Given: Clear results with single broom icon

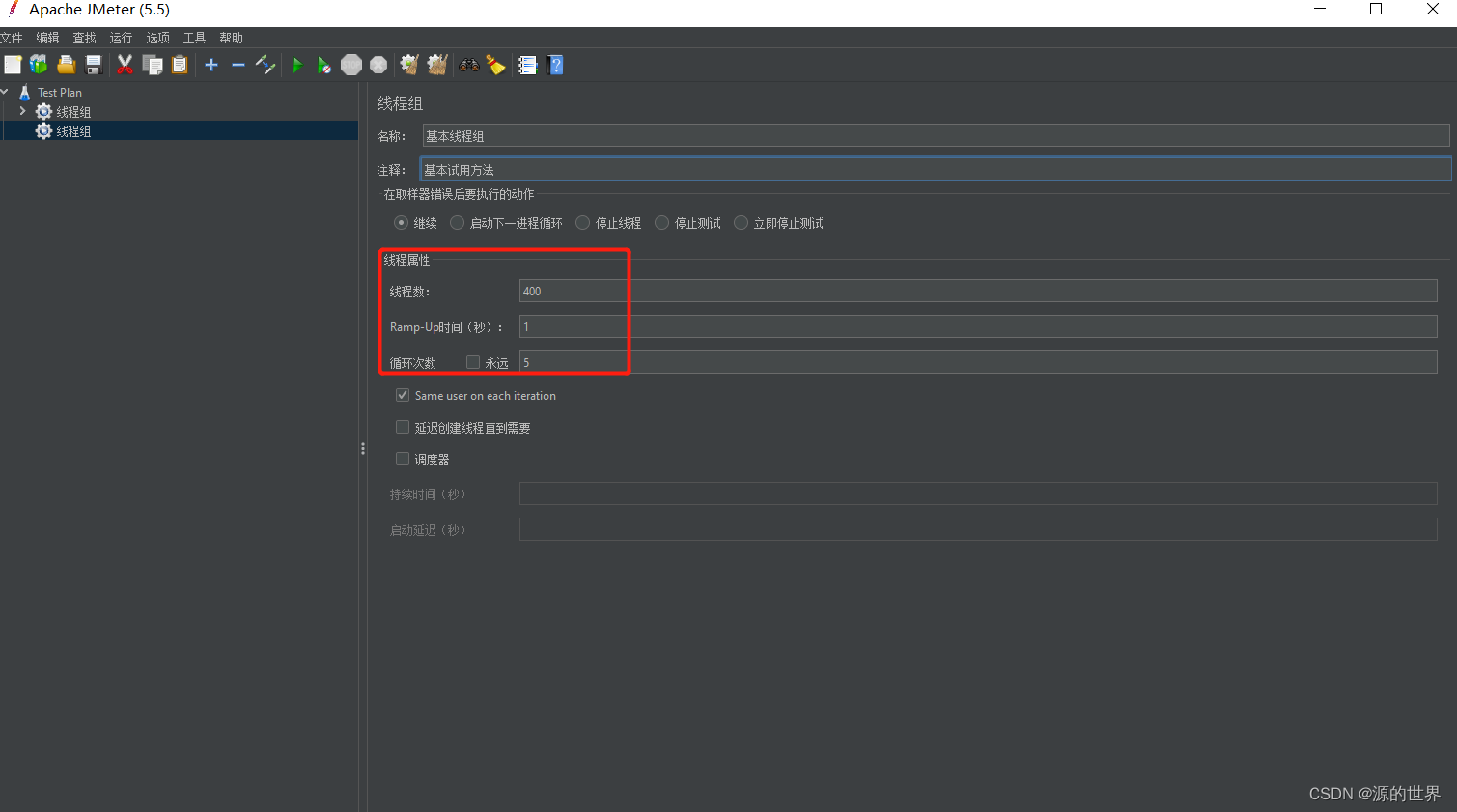Looking at the screenshot, I should [409, 65].
